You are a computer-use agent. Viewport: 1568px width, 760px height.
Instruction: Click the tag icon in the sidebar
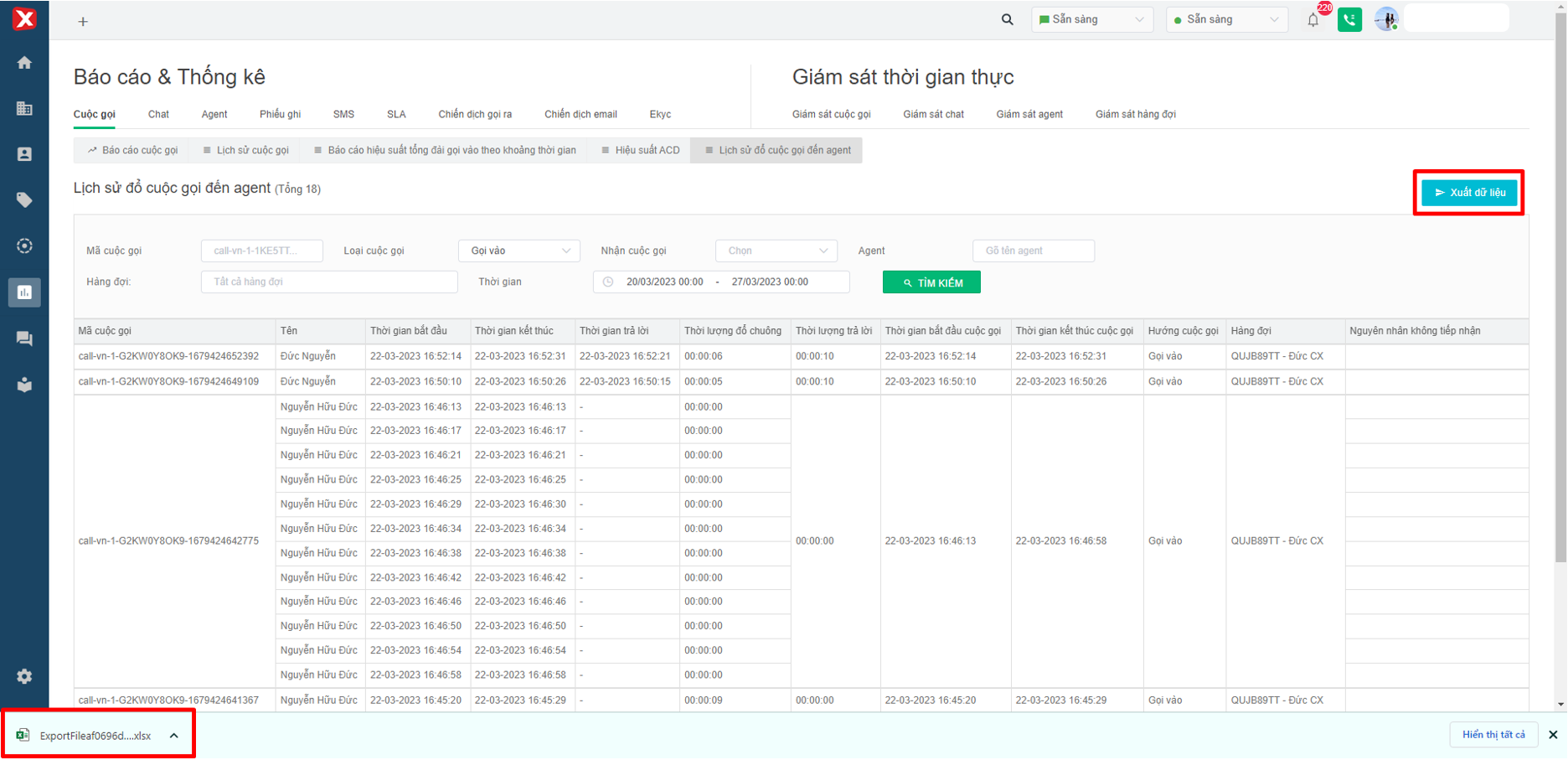point(24,200)
